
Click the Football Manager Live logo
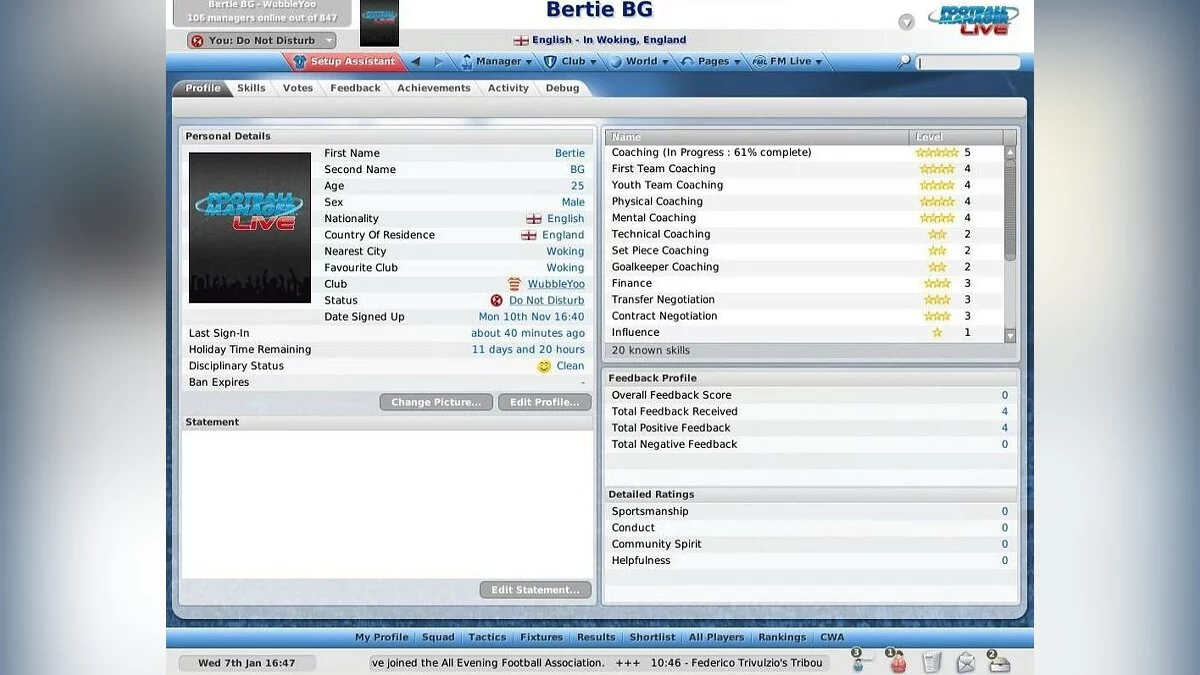coord(972,20)
